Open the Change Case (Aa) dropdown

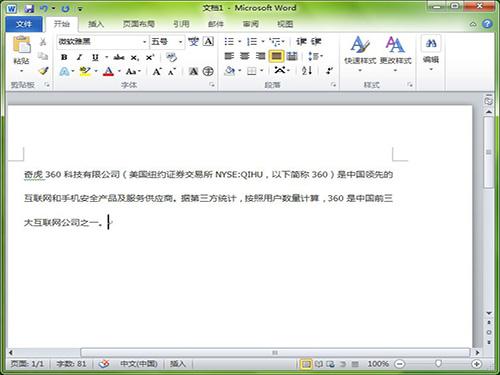click(x=133, y=71)
